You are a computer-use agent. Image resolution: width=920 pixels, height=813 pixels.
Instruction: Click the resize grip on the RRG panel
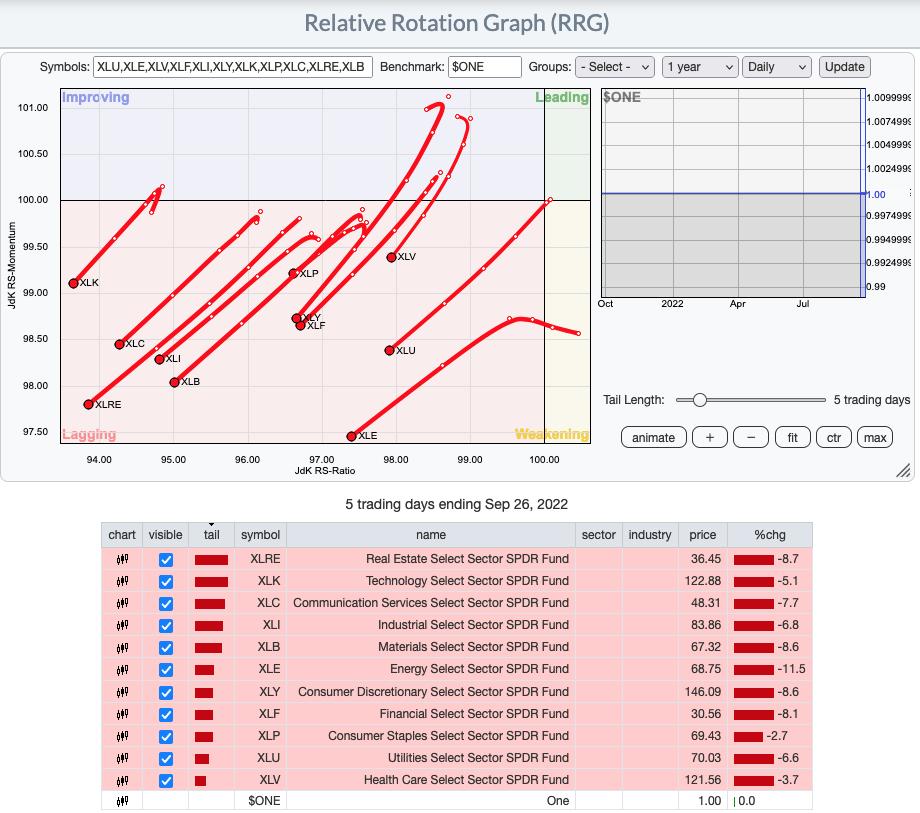[904, 470]
